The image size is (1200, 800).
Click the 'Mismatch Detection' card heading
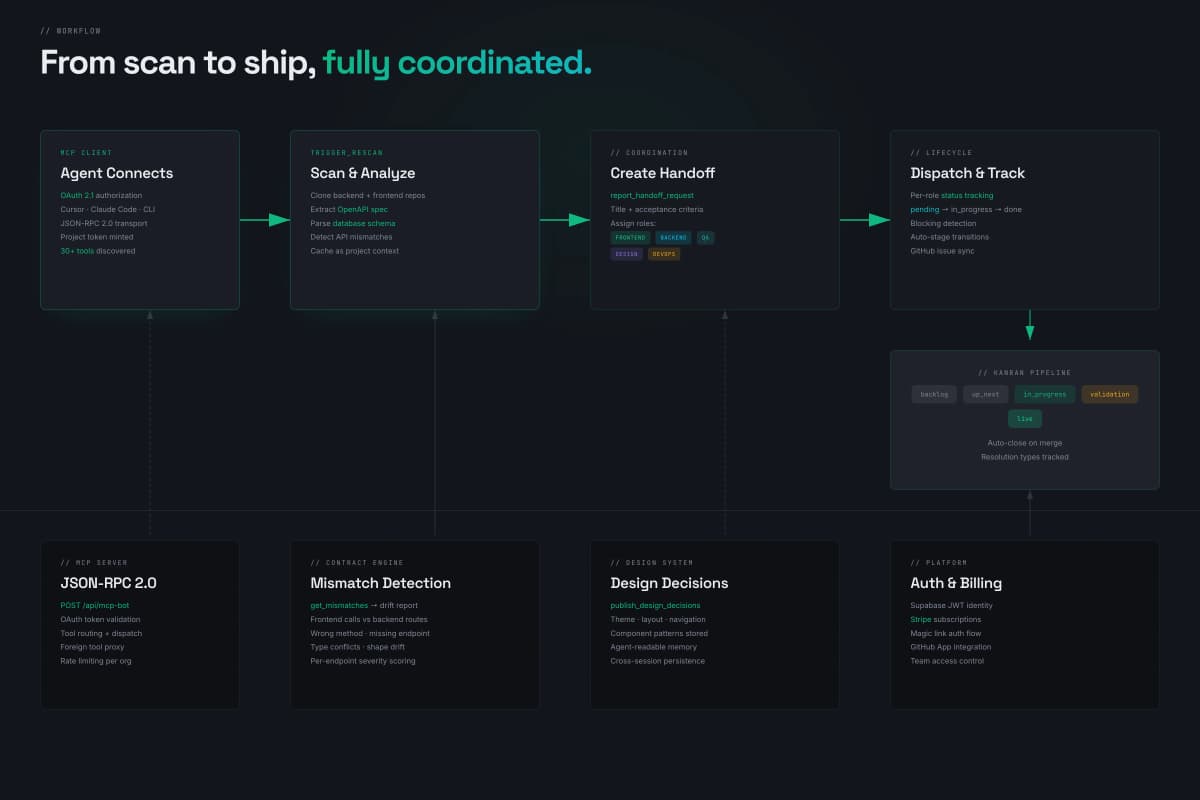click(381, 583)
